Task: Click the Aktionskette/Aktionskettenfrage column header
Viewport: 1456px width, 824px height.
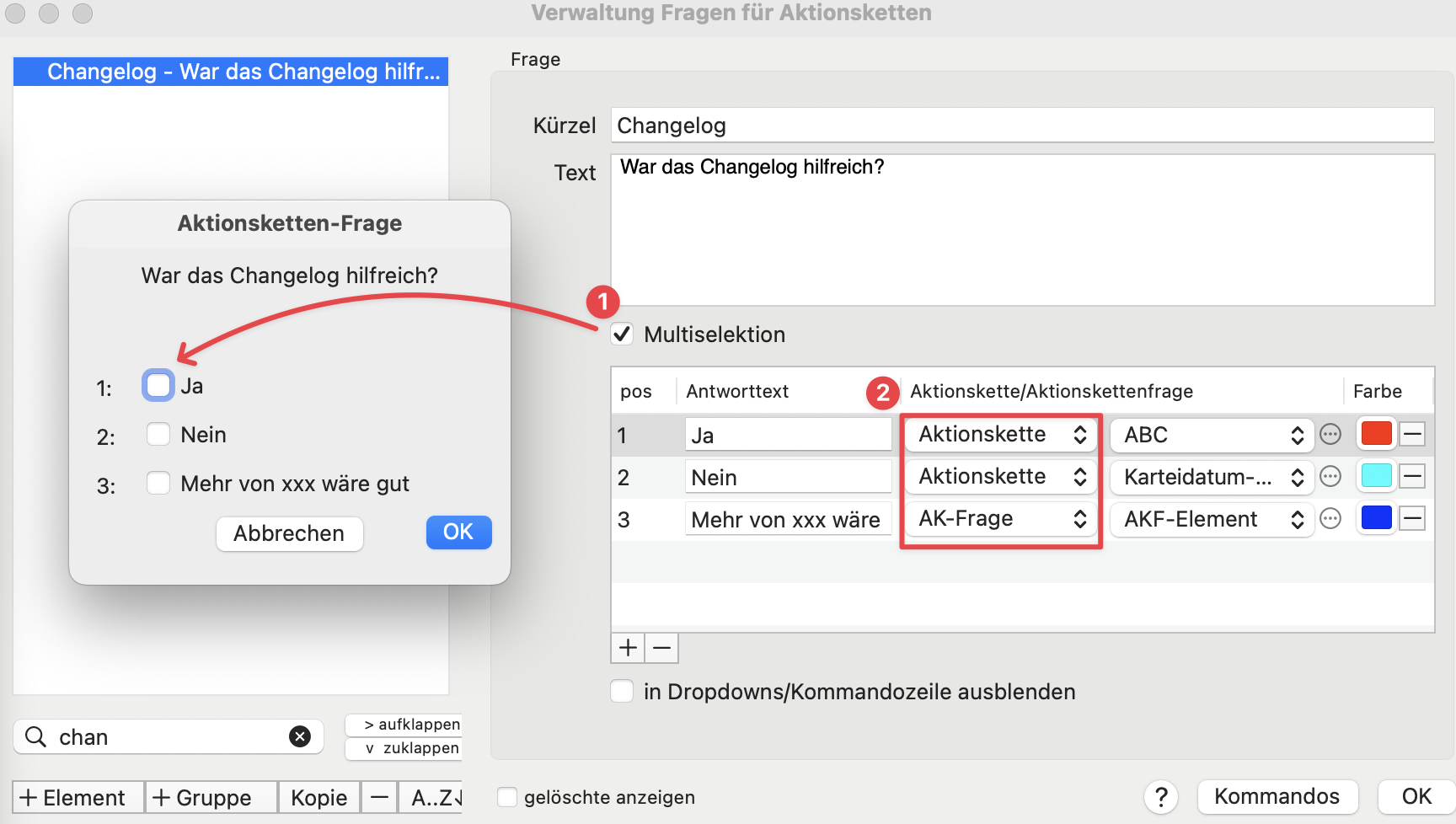Action: click(x=1052, y=391)
